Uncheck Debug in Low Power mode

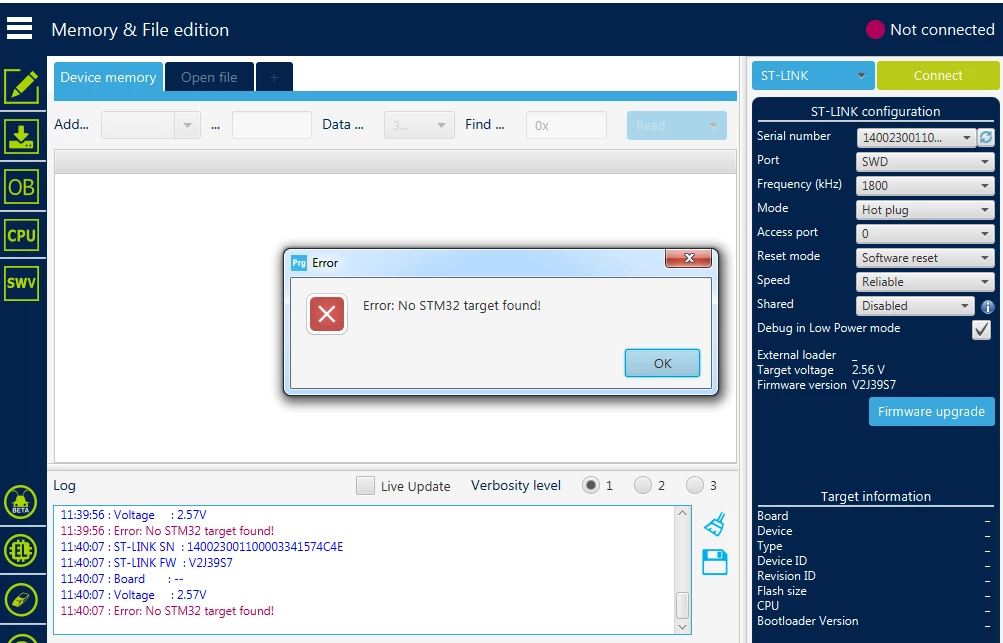pos(981,329)
